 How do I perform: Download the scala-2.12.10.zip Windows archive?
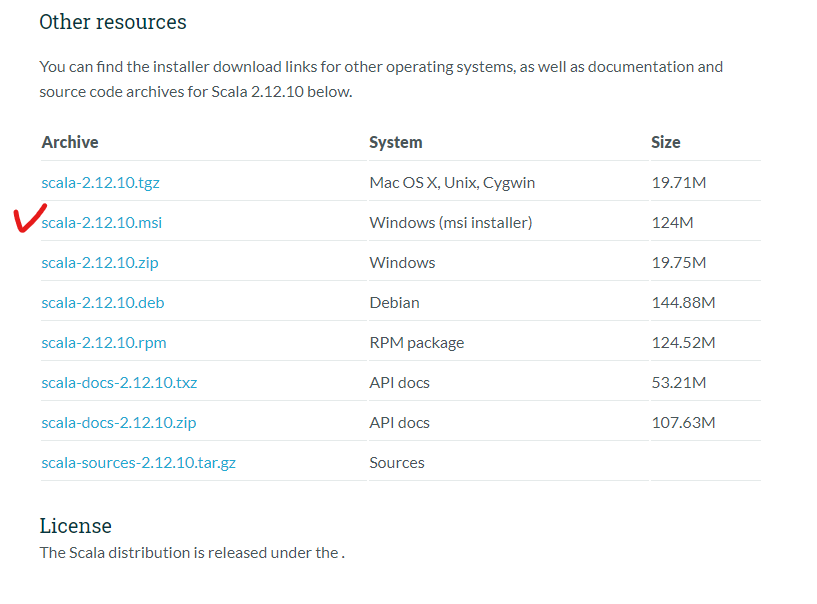100,263
